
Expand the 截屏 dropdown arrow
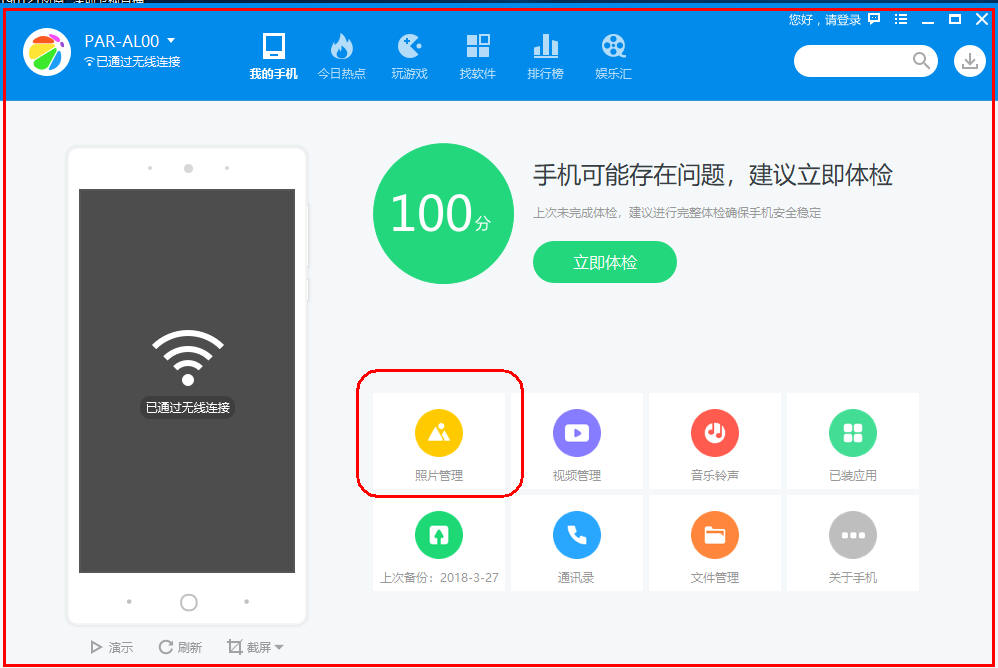click(279, 648)
